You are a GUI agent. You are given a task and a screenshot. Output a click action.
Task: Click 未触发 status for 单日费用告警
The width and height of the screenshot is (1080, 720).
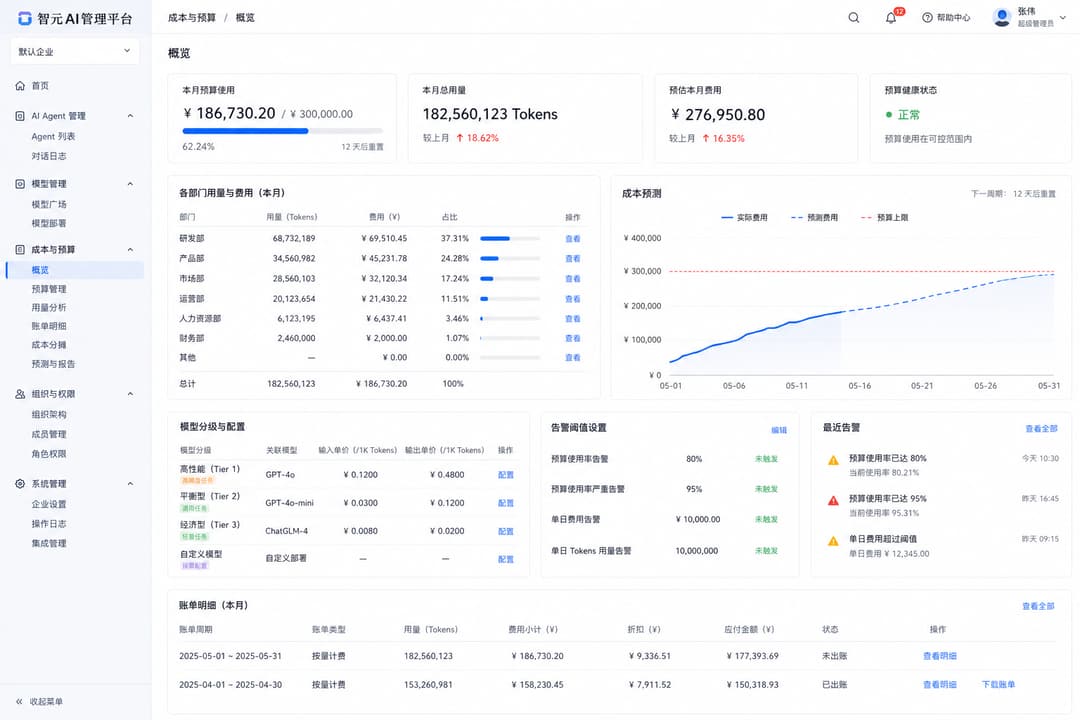pyautogui.click(x=766, y=520)
